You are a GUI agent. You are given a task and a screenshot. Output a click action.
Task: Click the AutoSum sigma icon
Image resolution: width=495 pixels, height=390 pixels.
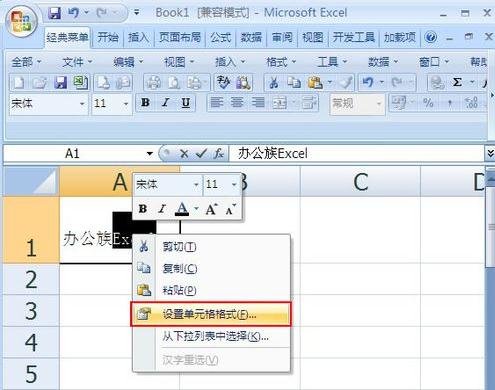(457, 82)
